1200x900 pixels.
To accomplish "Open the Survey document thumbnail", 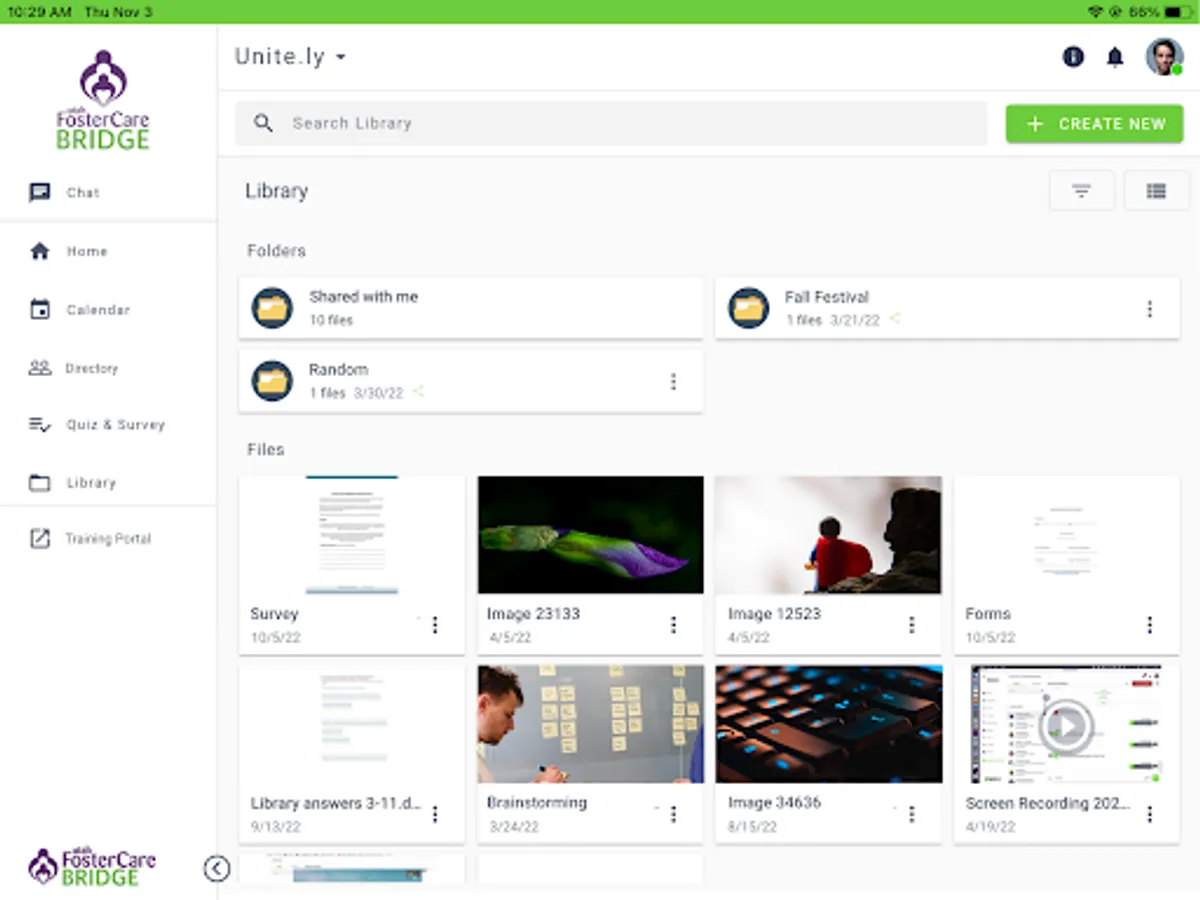I will click(352, 535).
